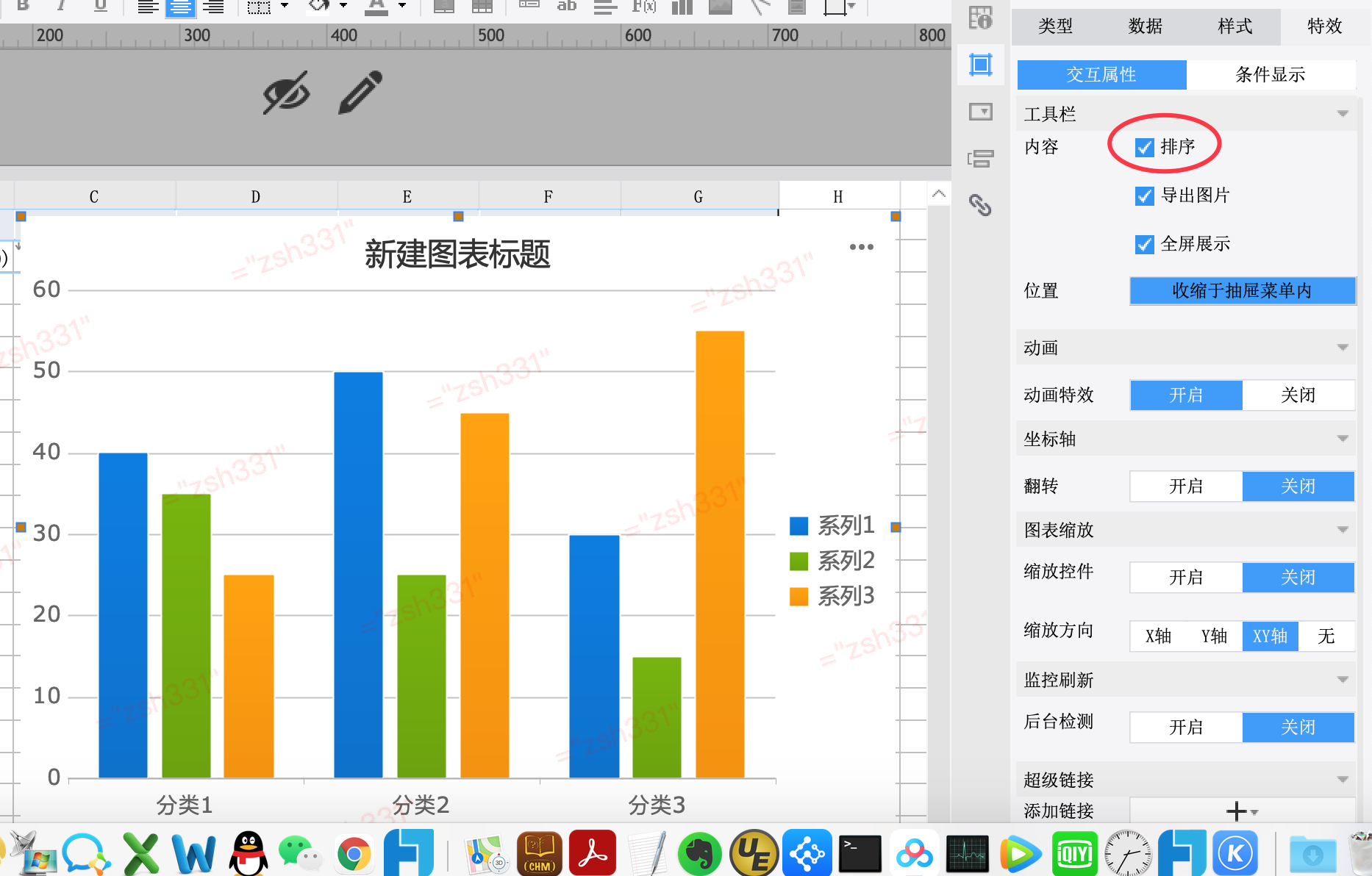Uncheck the 全屏展示 checkbox
Screen dimensions: 1372x876
pyautogui.click(x=1144, y=245)
